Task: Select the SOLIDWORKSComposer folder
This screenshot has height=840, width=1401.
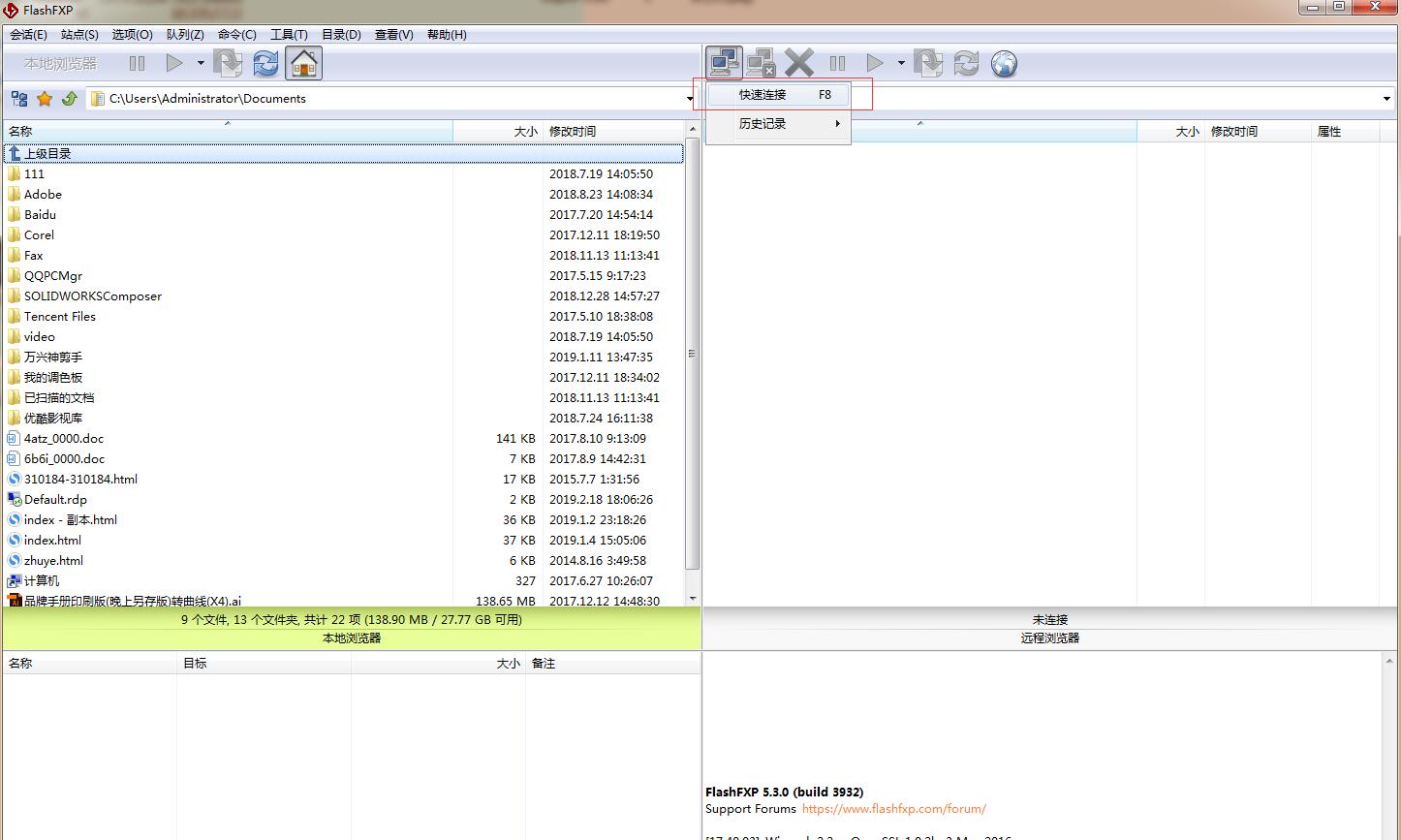Action: click(x=92, y=296)
